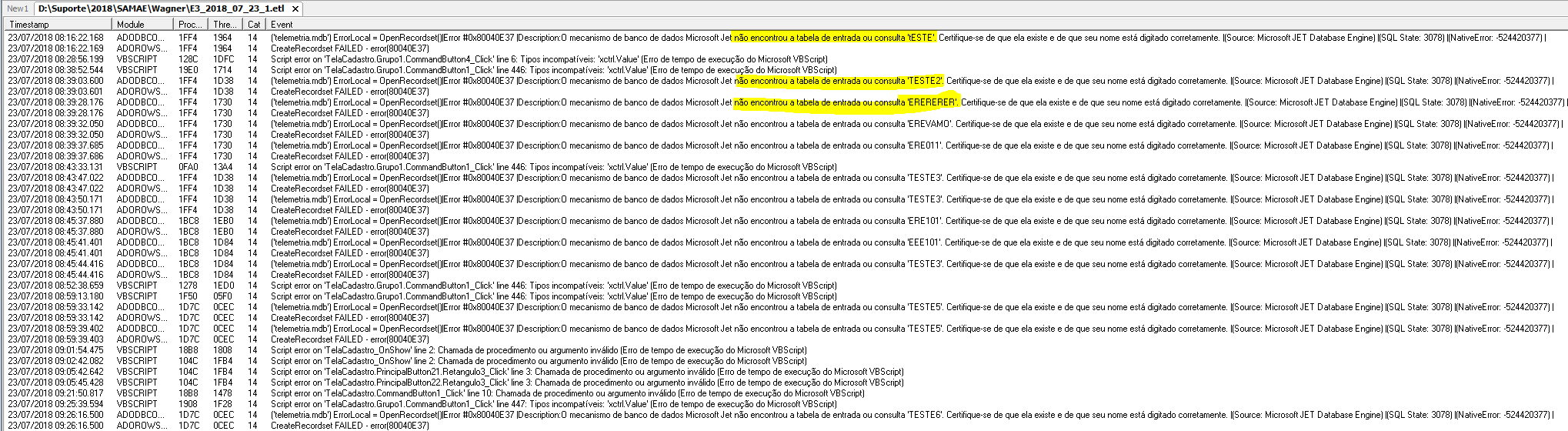Close the E3_2018_07_23_1.etl tab
Viewport: 1568px width, 431px height.
click(x=295, y=8)
